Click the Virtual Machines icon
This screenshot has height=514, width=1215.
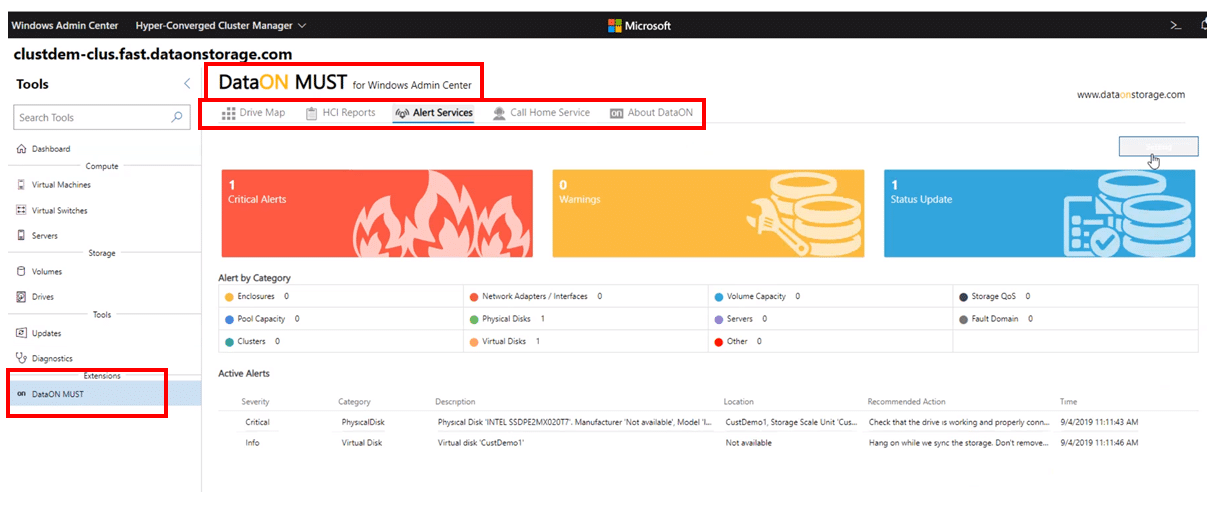(x=21, y=185)
